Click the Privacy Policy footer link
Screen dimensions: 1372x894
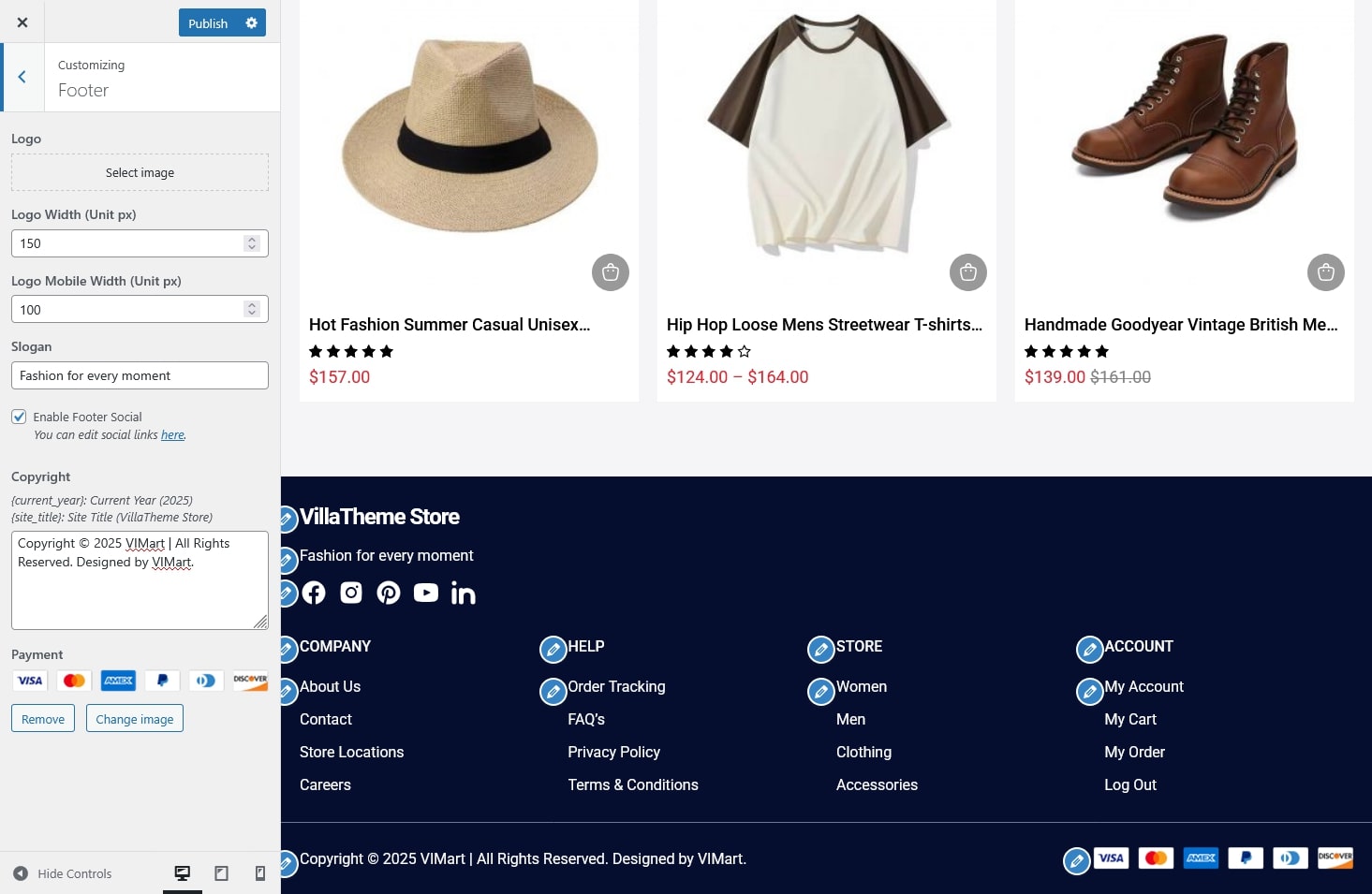coord(613,752)
